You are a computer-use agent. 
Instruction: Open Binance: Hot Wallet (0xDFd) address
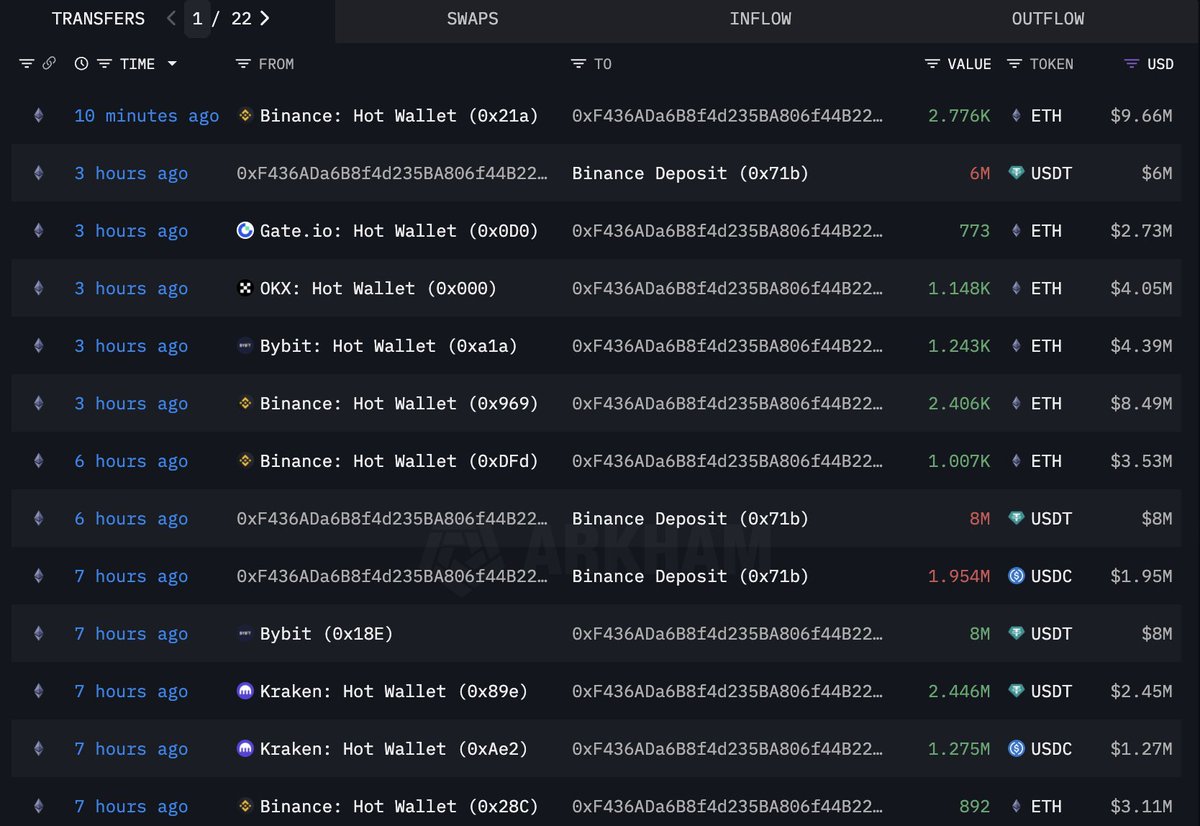coord(399,461)
